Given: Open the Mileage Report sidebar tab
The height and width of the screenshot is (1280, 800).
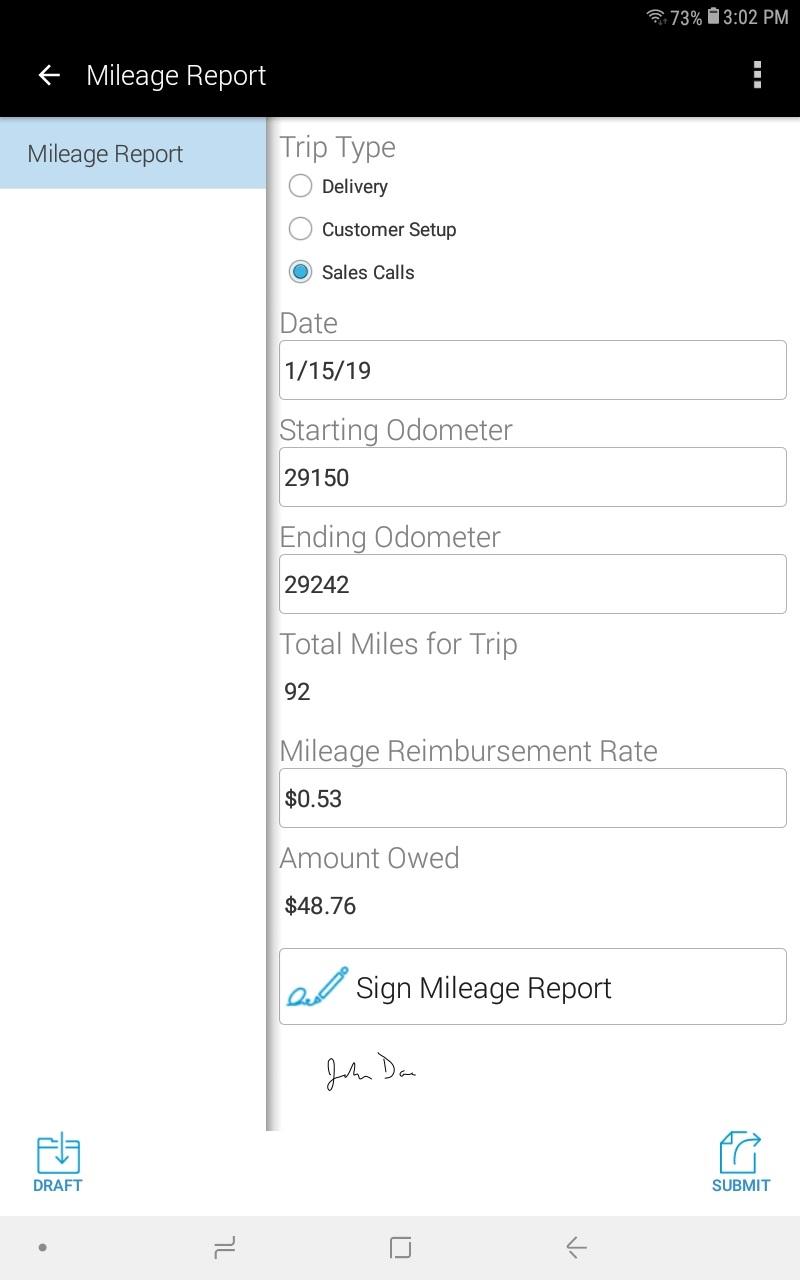Looking at the screenshot, I should pos(133,154).
